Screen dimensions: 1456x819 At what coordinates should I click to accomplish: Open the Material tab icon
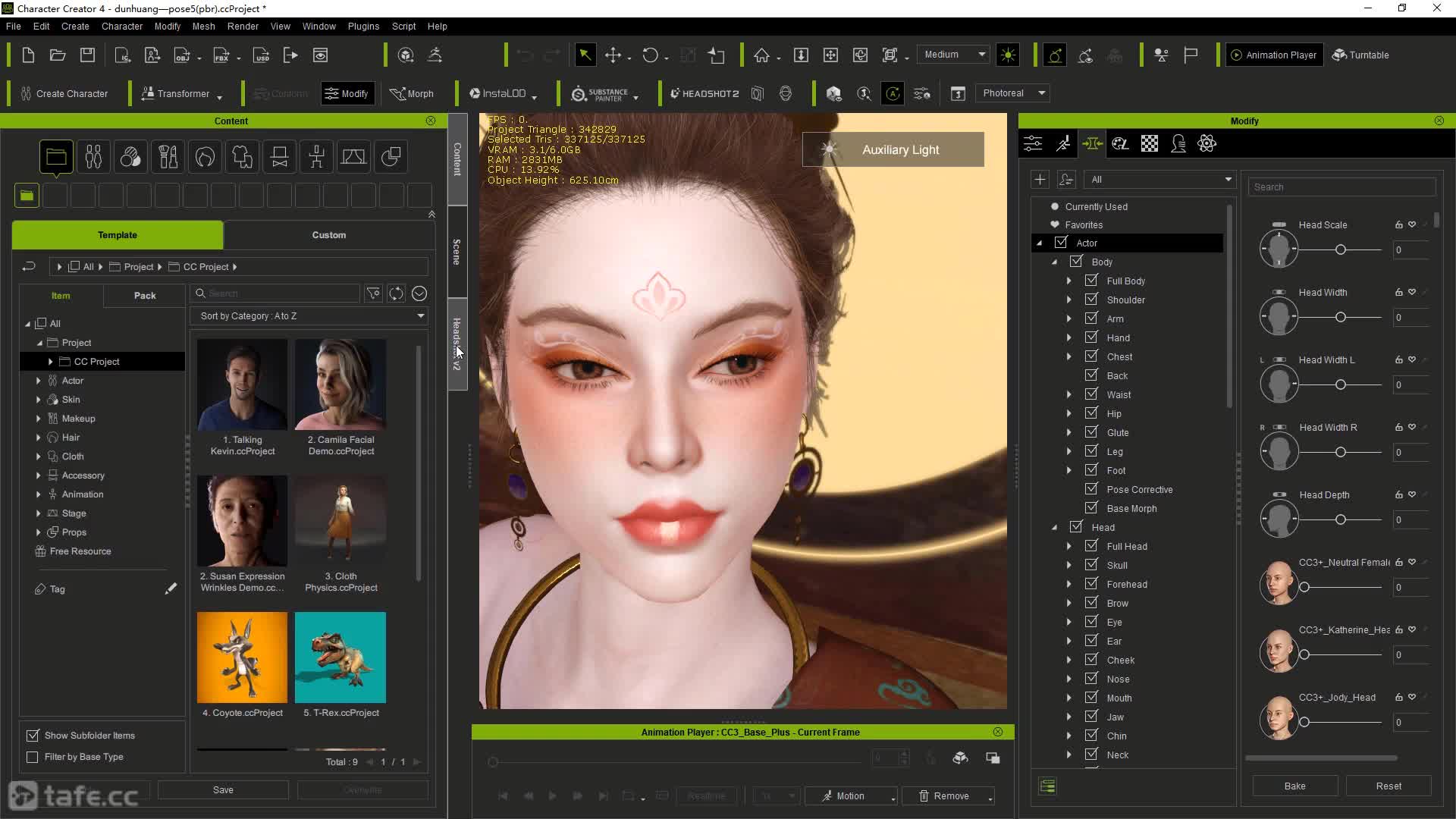[x=1121, y=143]
